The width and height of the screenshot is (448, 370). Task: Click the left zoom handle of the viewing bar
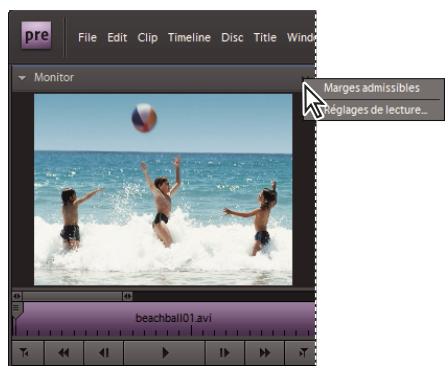[x=17, y=296]
